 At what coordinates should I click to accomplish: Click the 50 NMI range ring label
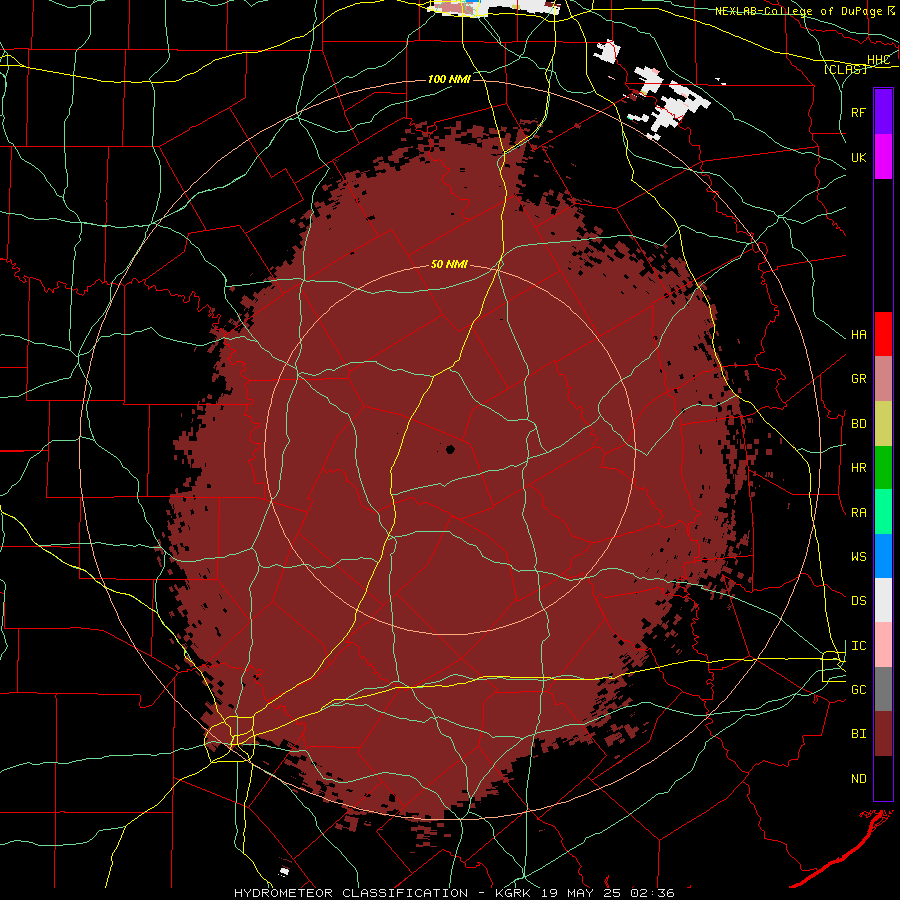tap(449, 264)
